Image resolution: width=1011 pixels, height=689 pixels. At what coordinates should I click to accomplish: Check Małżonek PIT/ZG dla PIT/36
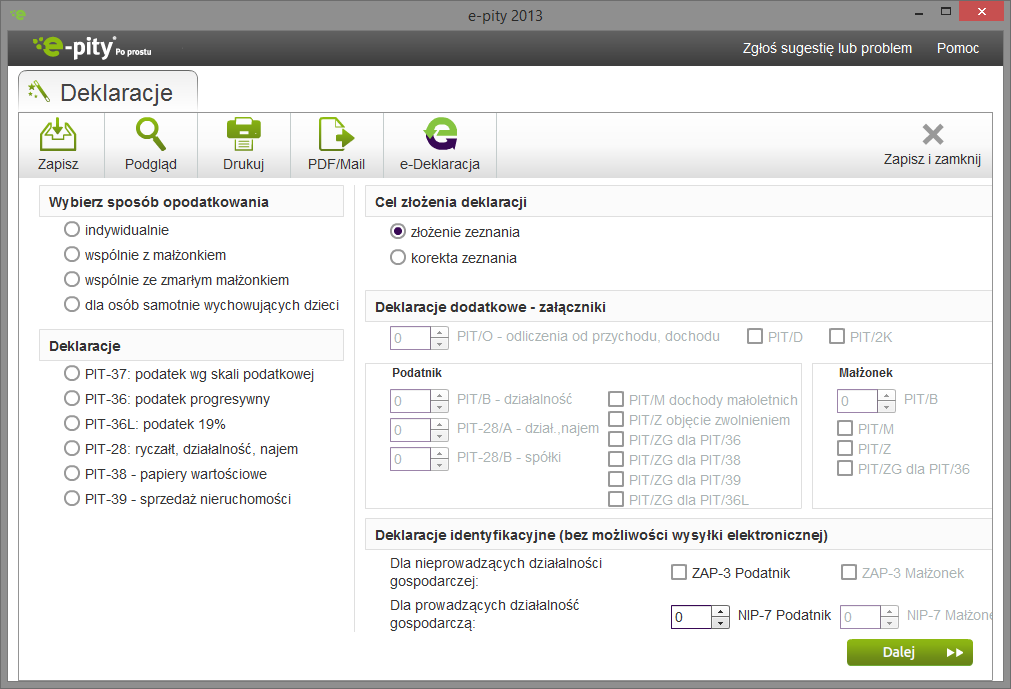845,468
